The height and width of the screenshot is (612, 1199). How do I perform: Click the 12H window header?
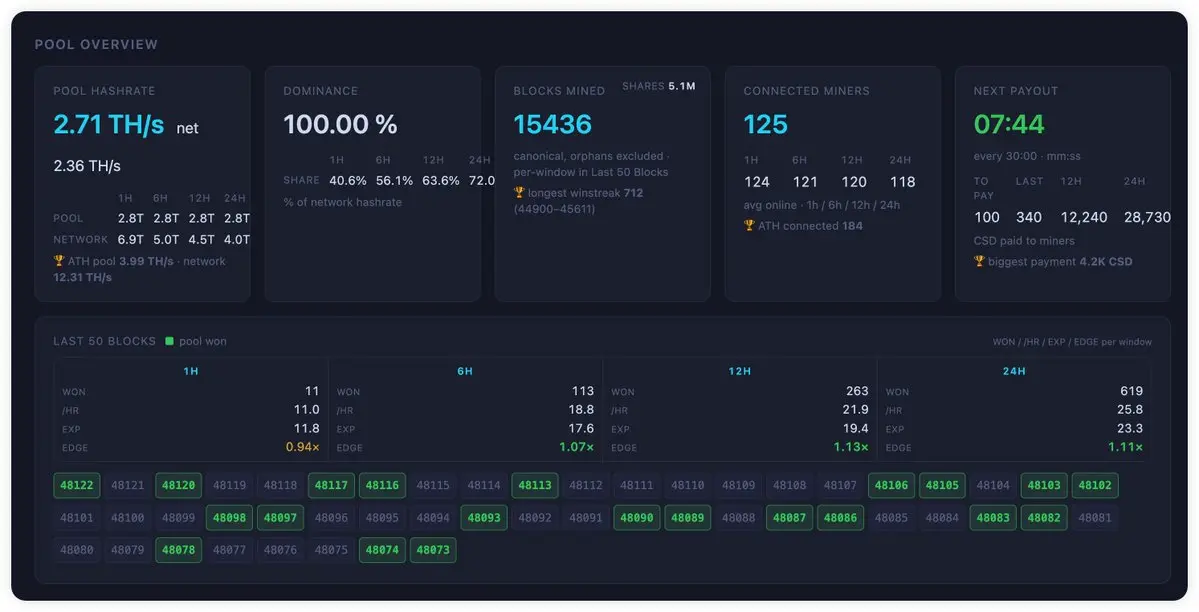pyautogui.click(x=739, y=371)
